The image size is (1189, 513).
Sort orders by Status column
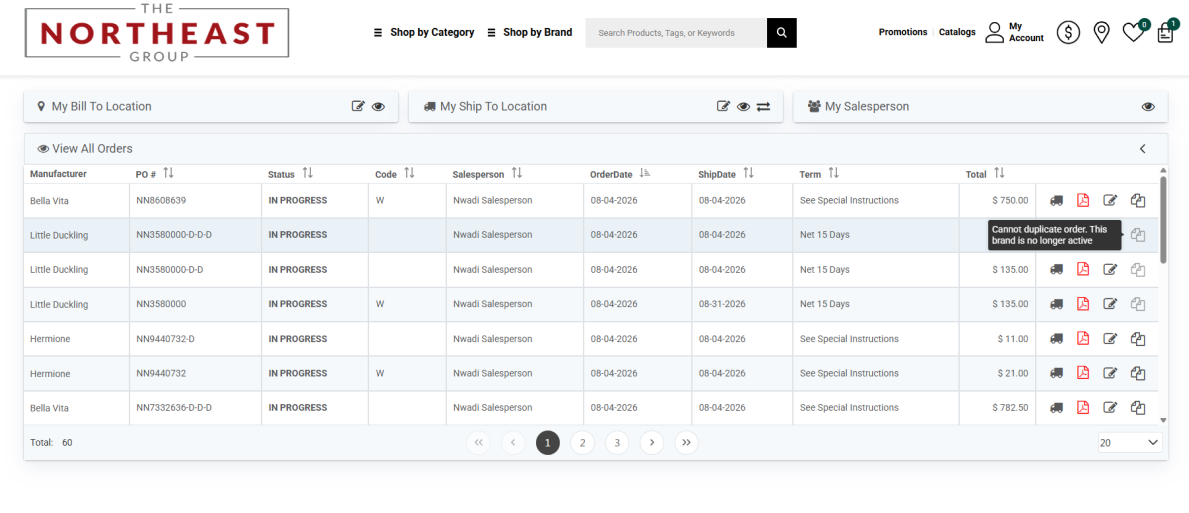tap(307, 174)
